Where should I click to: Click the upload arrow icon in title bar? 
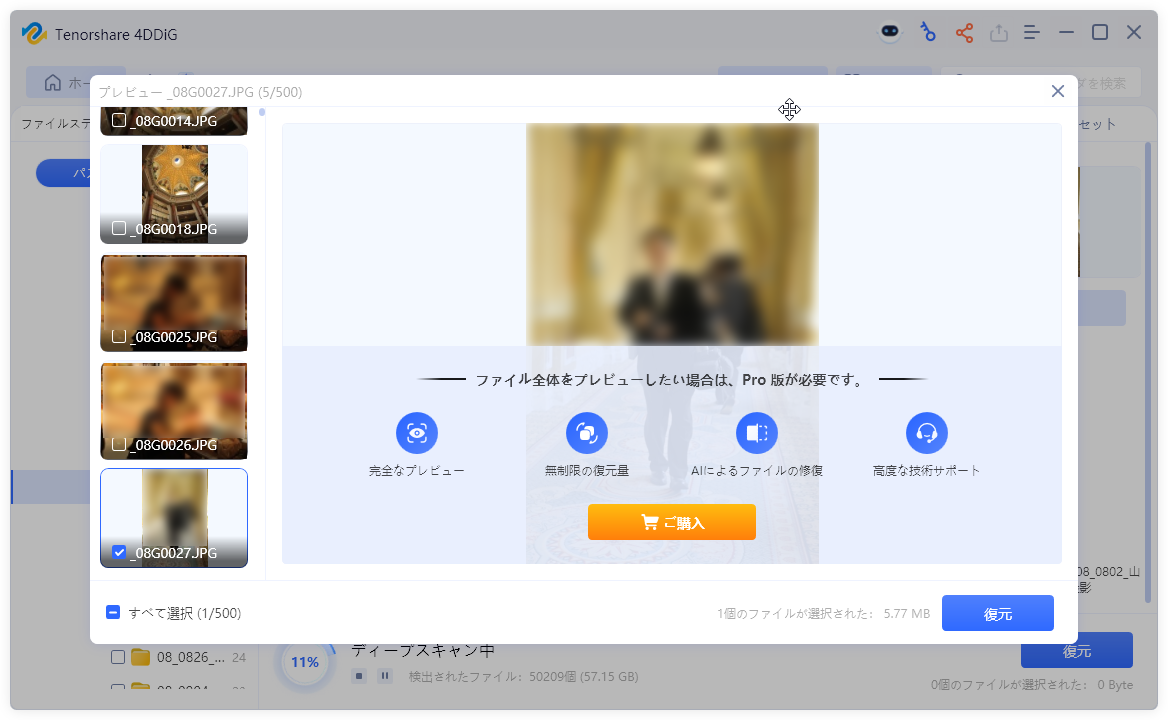click(999, 33)
